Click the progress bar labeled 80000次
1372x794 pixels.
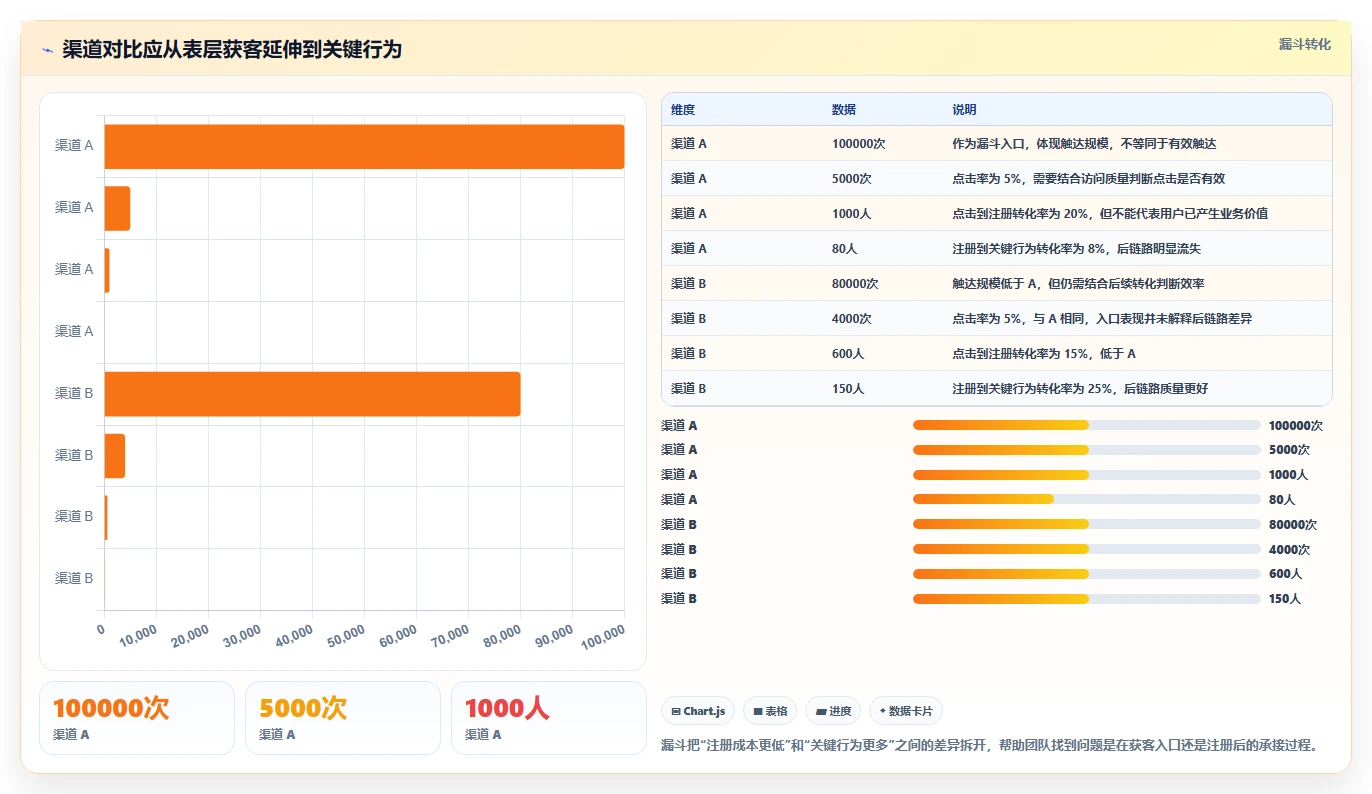point(1086,524)
